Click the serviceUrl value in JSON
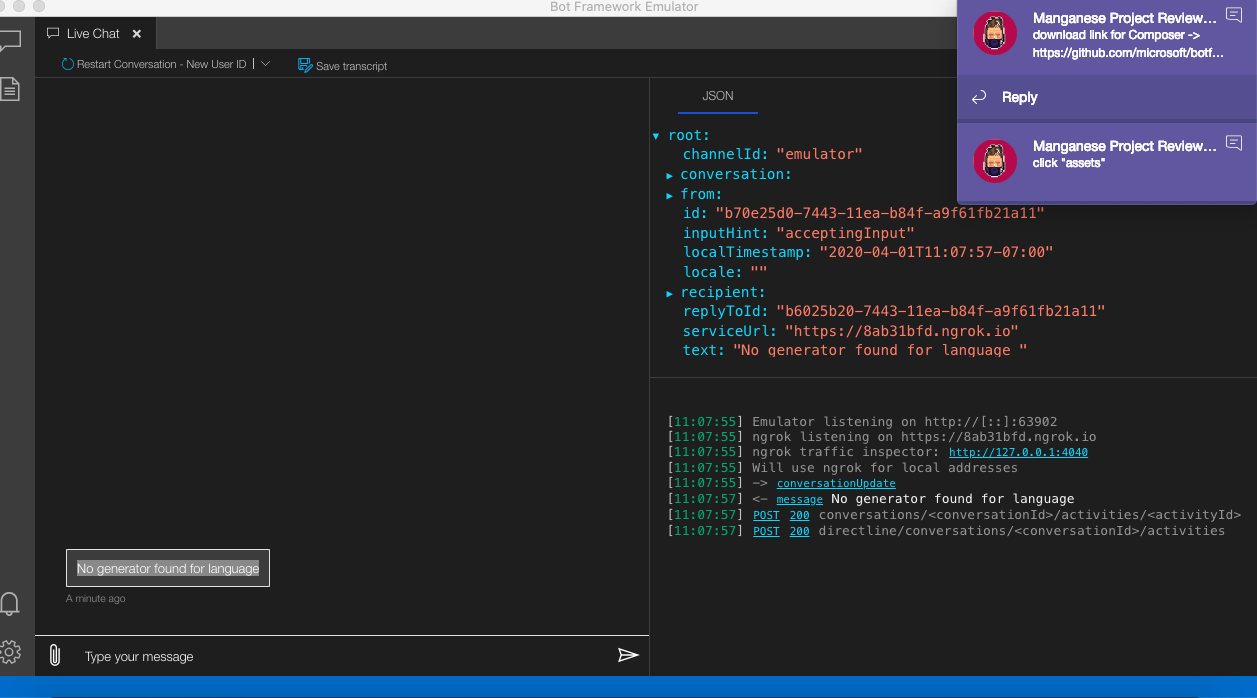Image resolution: width=1257 pixels, height=698 pixels. [901, 331]
